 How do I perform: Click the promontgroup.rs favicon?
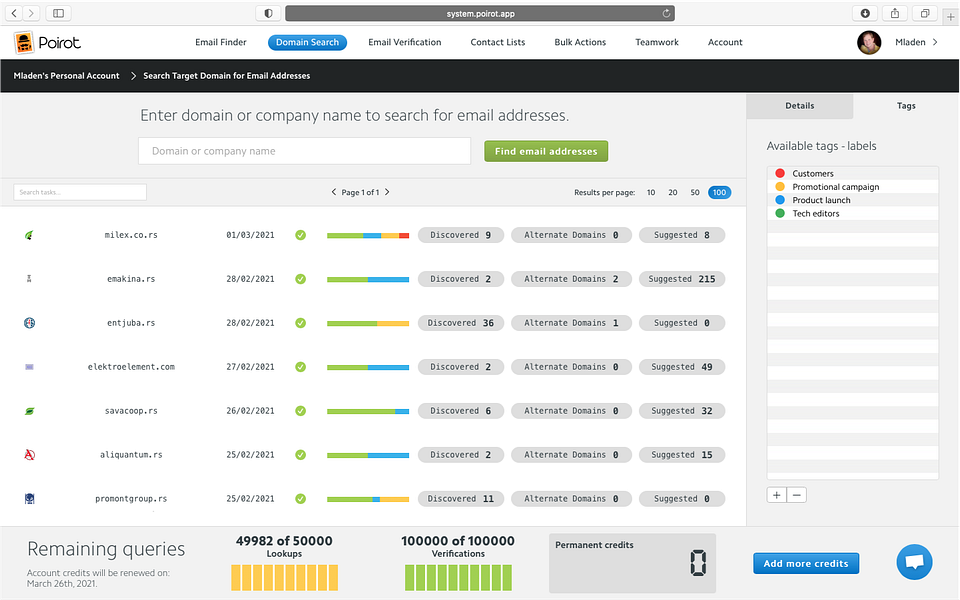(29, 498)
